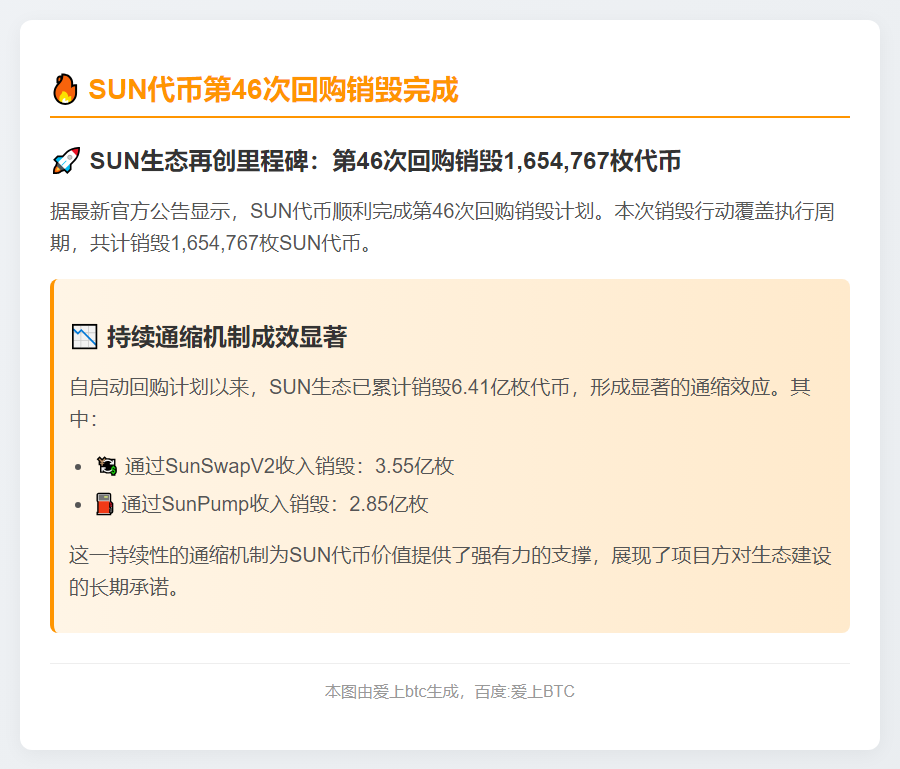
Task: Click the bullet dot of the SunSwapV2 item
Action: click(79, 466)
